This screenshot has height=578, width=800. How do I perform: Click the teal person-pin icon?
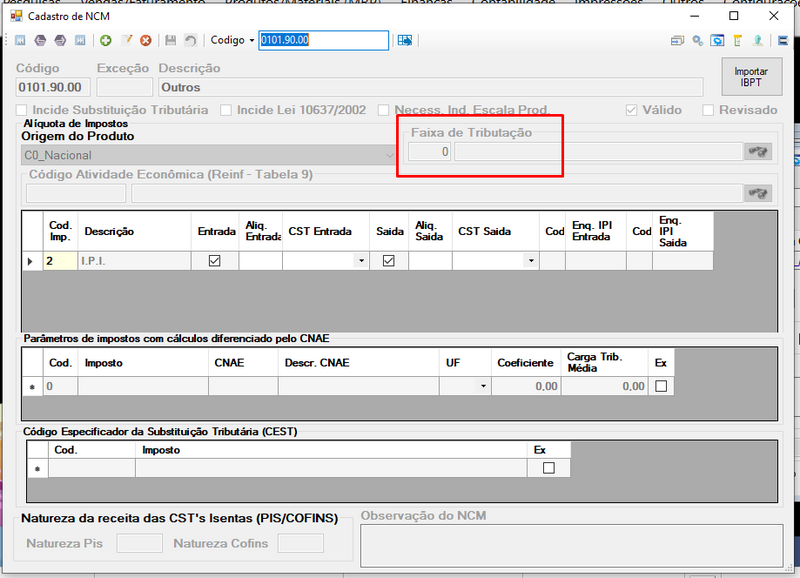[x=758, y=40]
